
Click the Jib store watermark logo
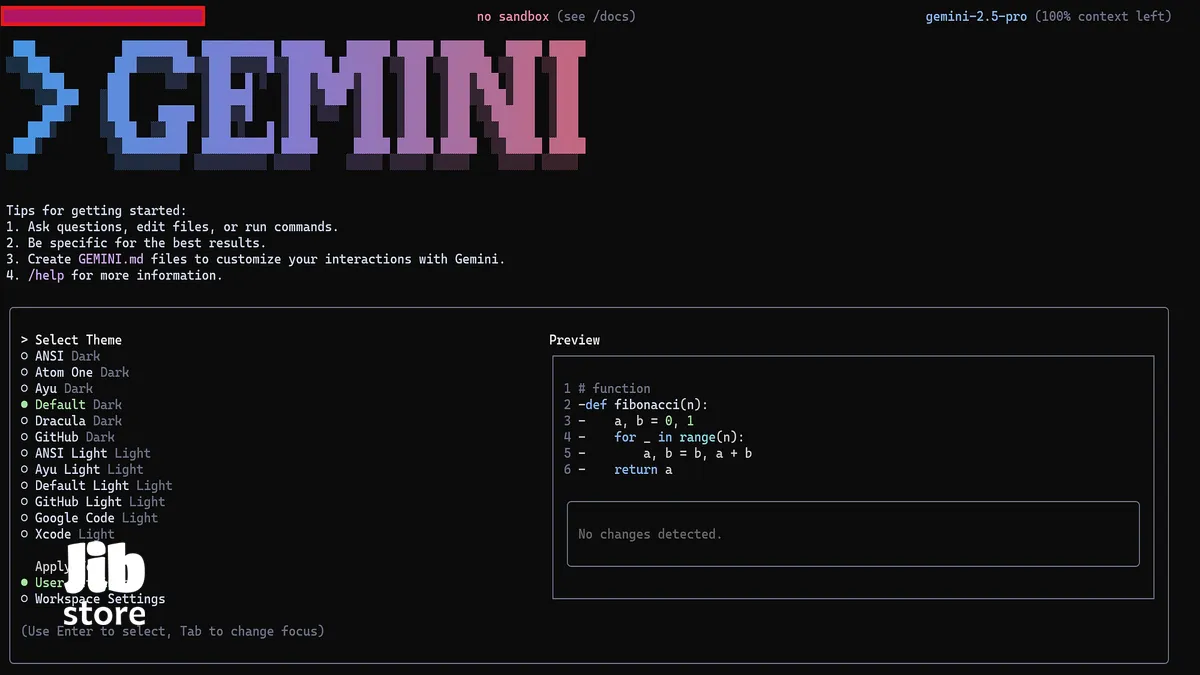(x=105, y=585)
